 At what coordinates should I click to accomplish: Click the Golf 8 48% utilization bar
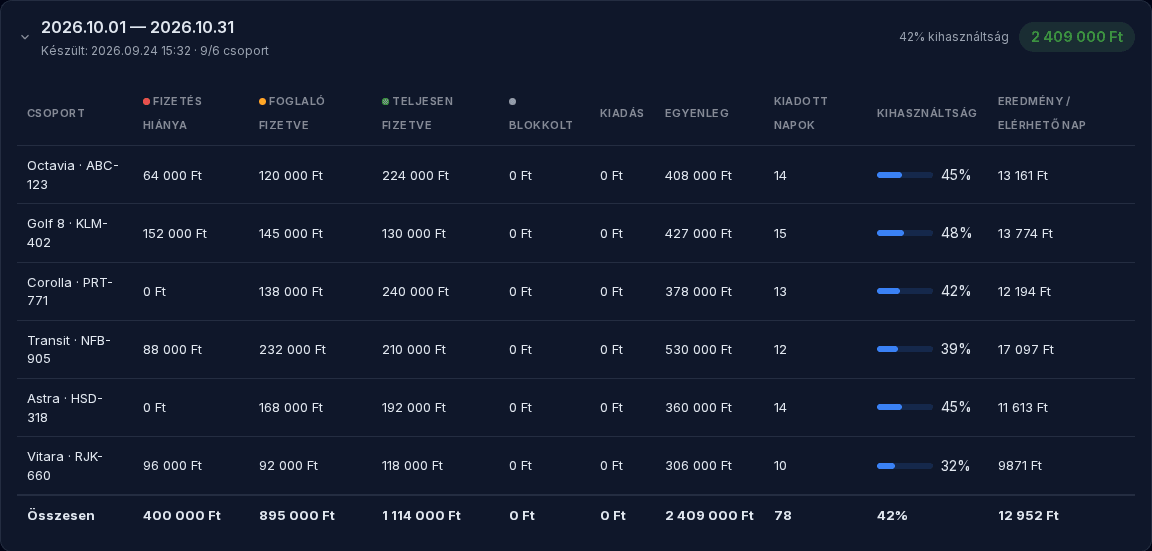tap(904, 234)
